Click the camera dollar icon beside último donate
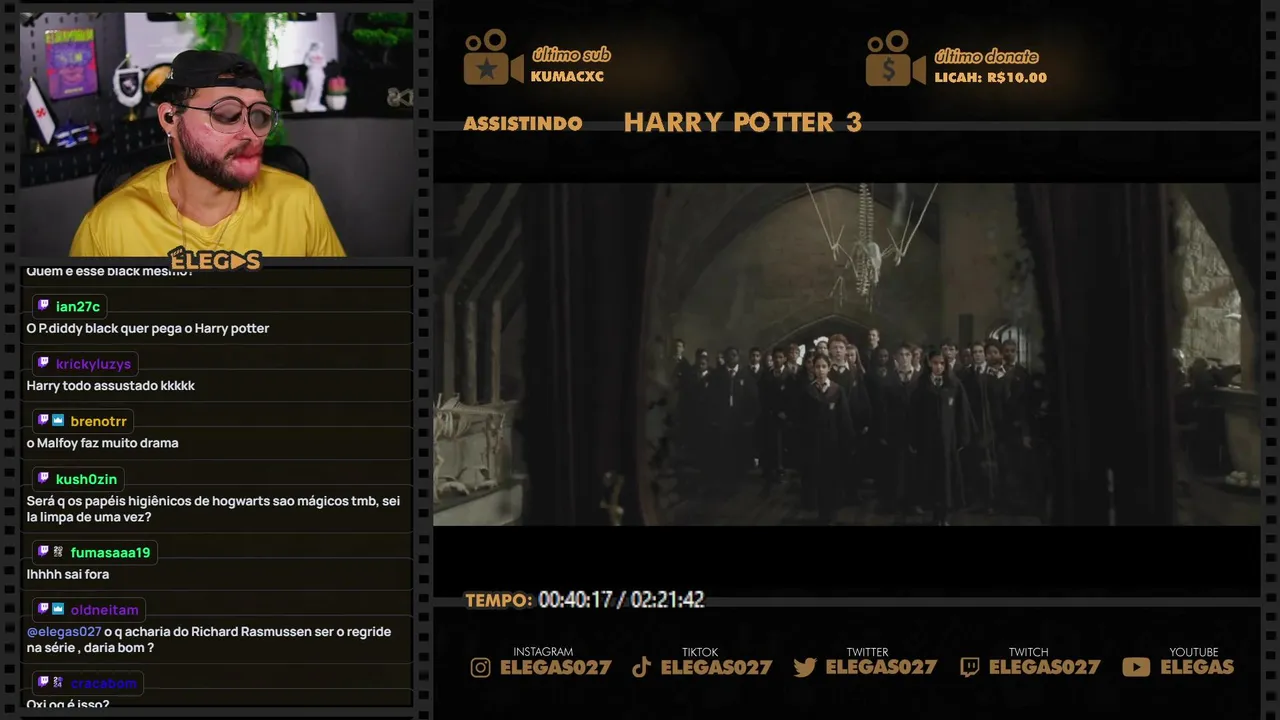Screen dimensions: 1280x720 (896, 58)
